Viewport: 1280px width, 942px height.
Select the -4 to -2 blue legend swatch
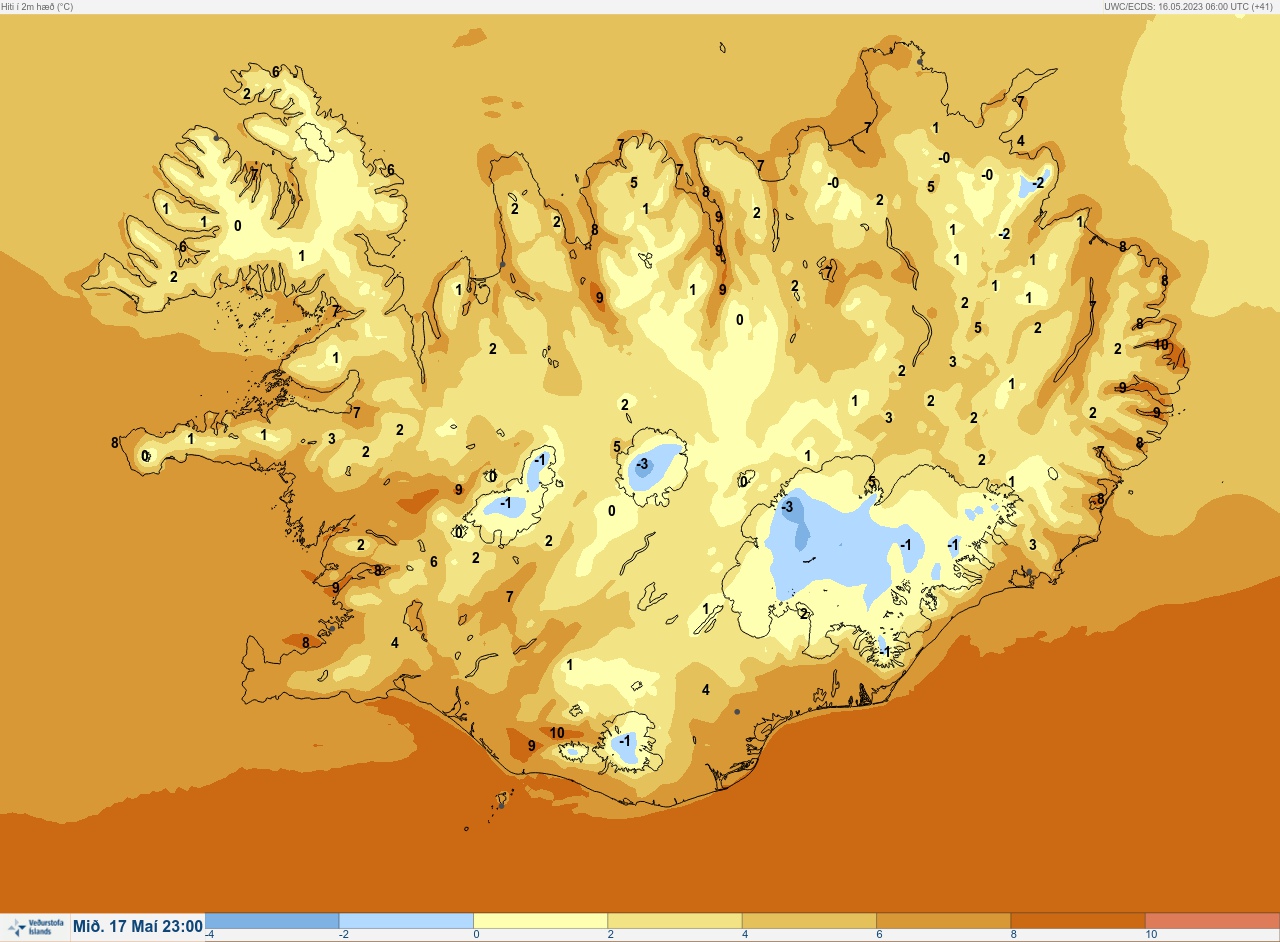[272, 921]
